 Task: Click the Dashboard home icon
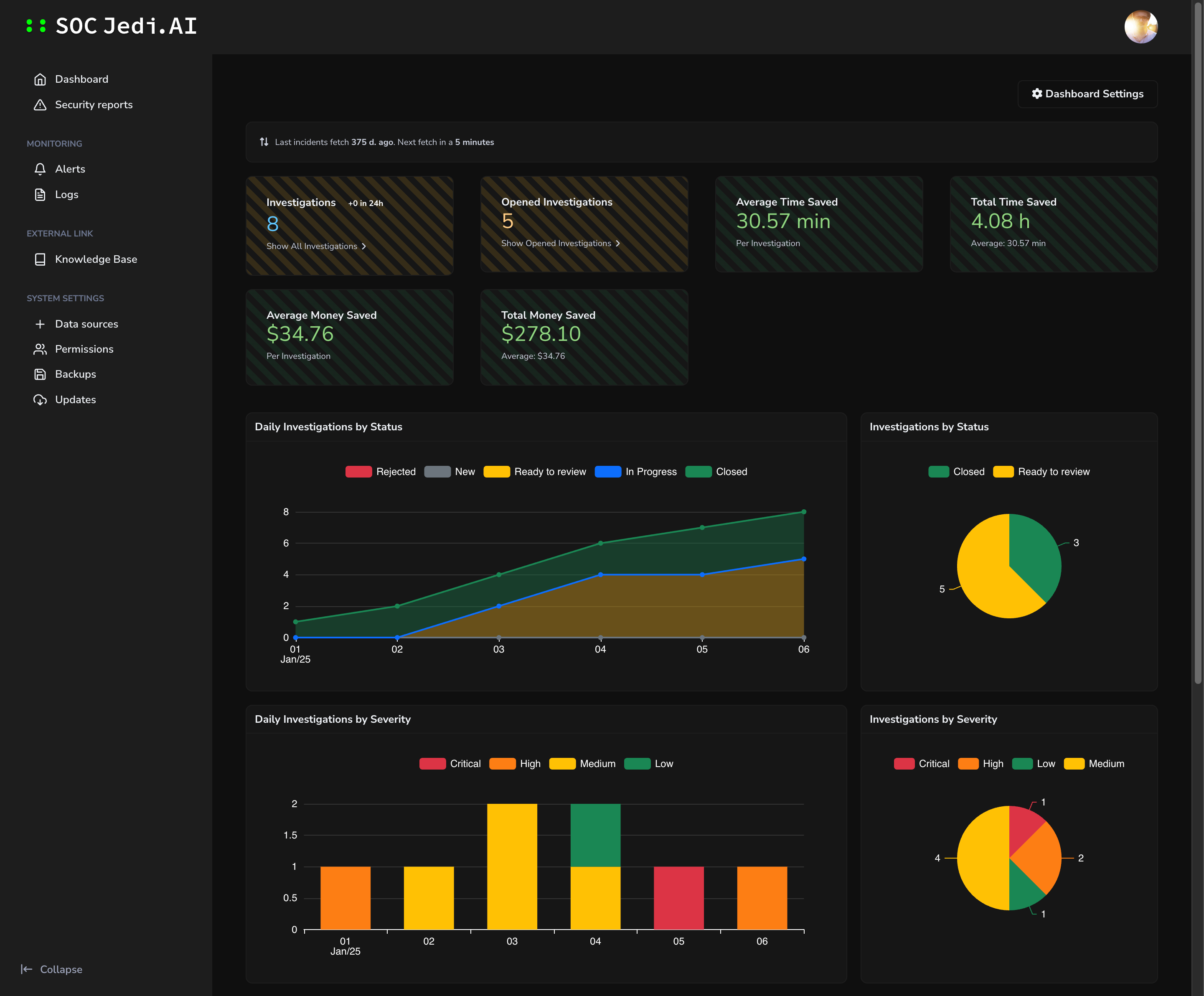40,79
